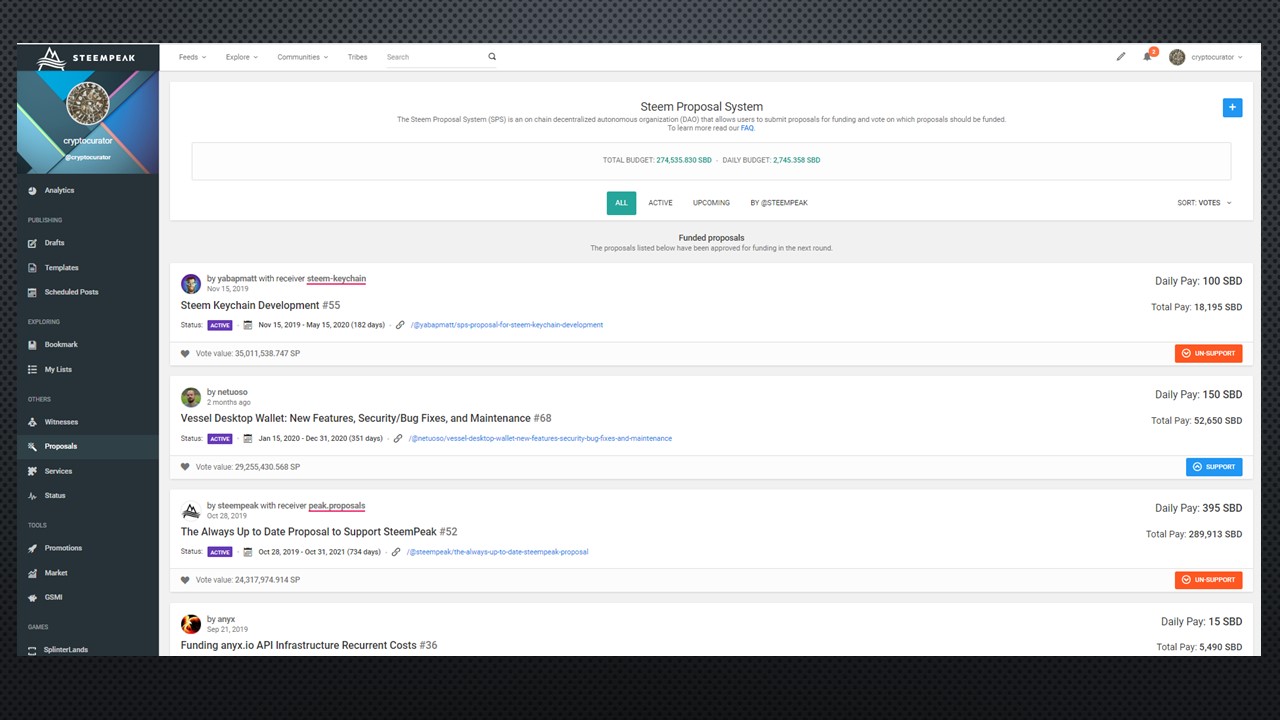Open the FAQ link
The height and width of the screenshot is (720, 1280).
pos(747,128)
